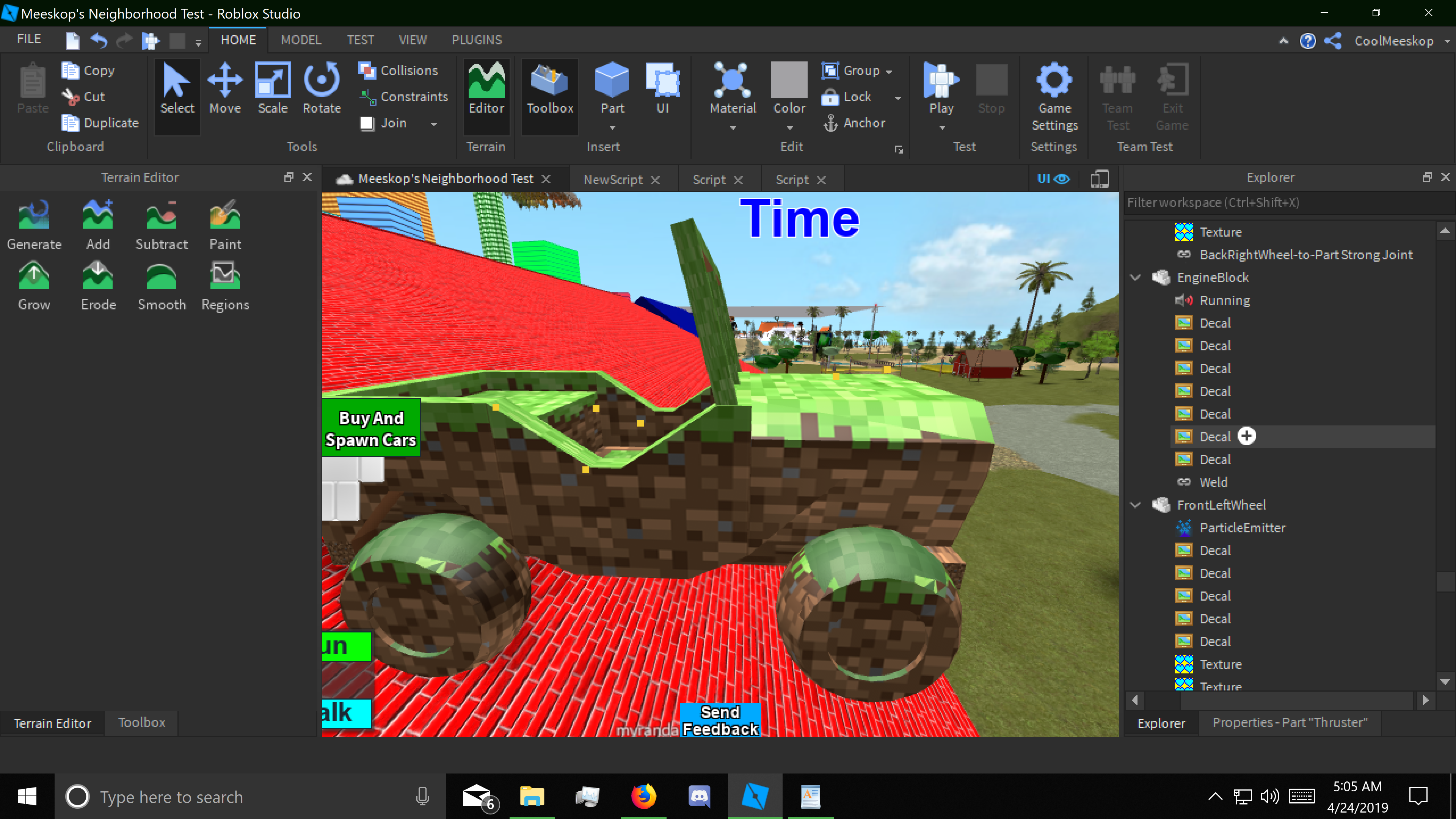Toggle Anchor for selected part
The image size is (1456, 819).
coord(854,123)
